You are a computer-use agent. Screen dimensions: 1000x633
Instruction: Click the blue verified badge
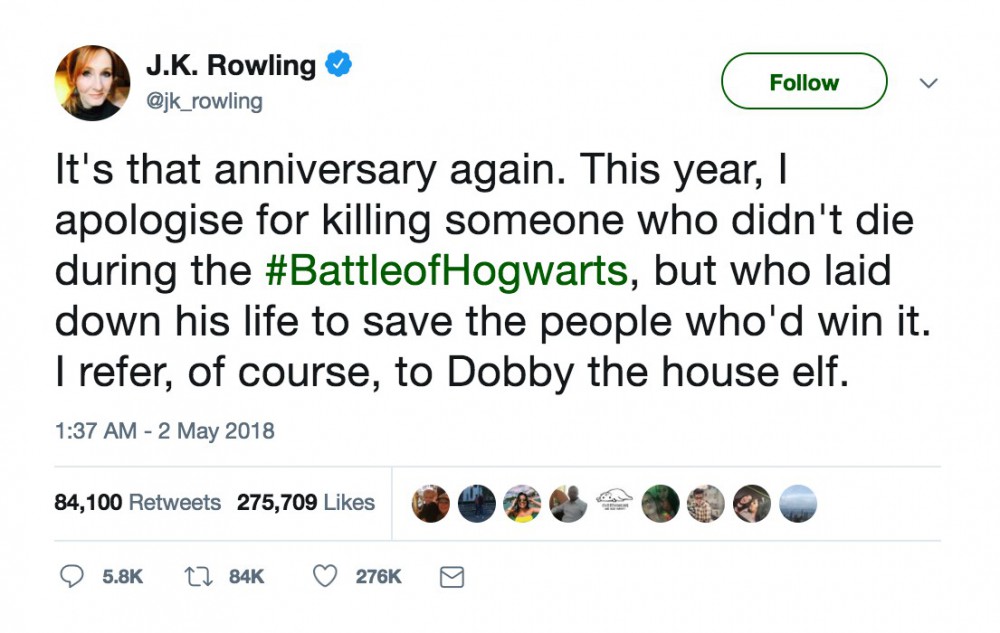[x=340, y=67]
